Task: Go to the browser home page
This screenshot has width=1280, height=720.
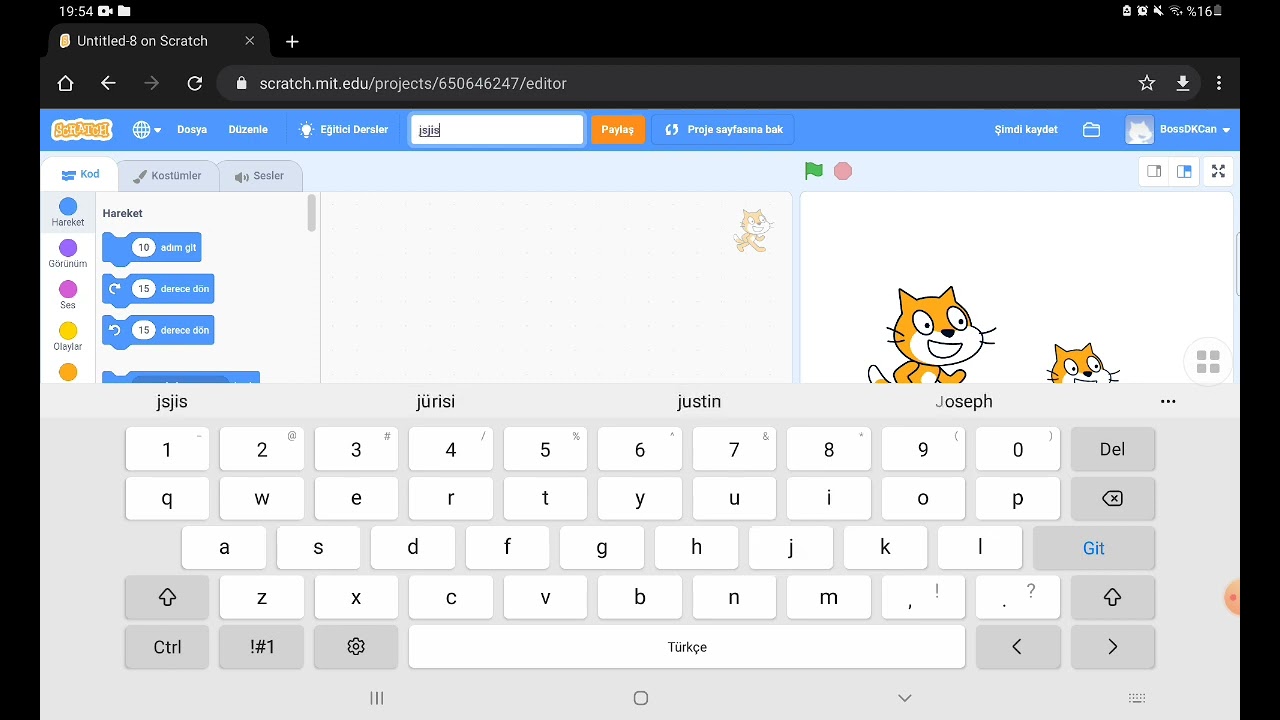Action: tap(66, 83)
